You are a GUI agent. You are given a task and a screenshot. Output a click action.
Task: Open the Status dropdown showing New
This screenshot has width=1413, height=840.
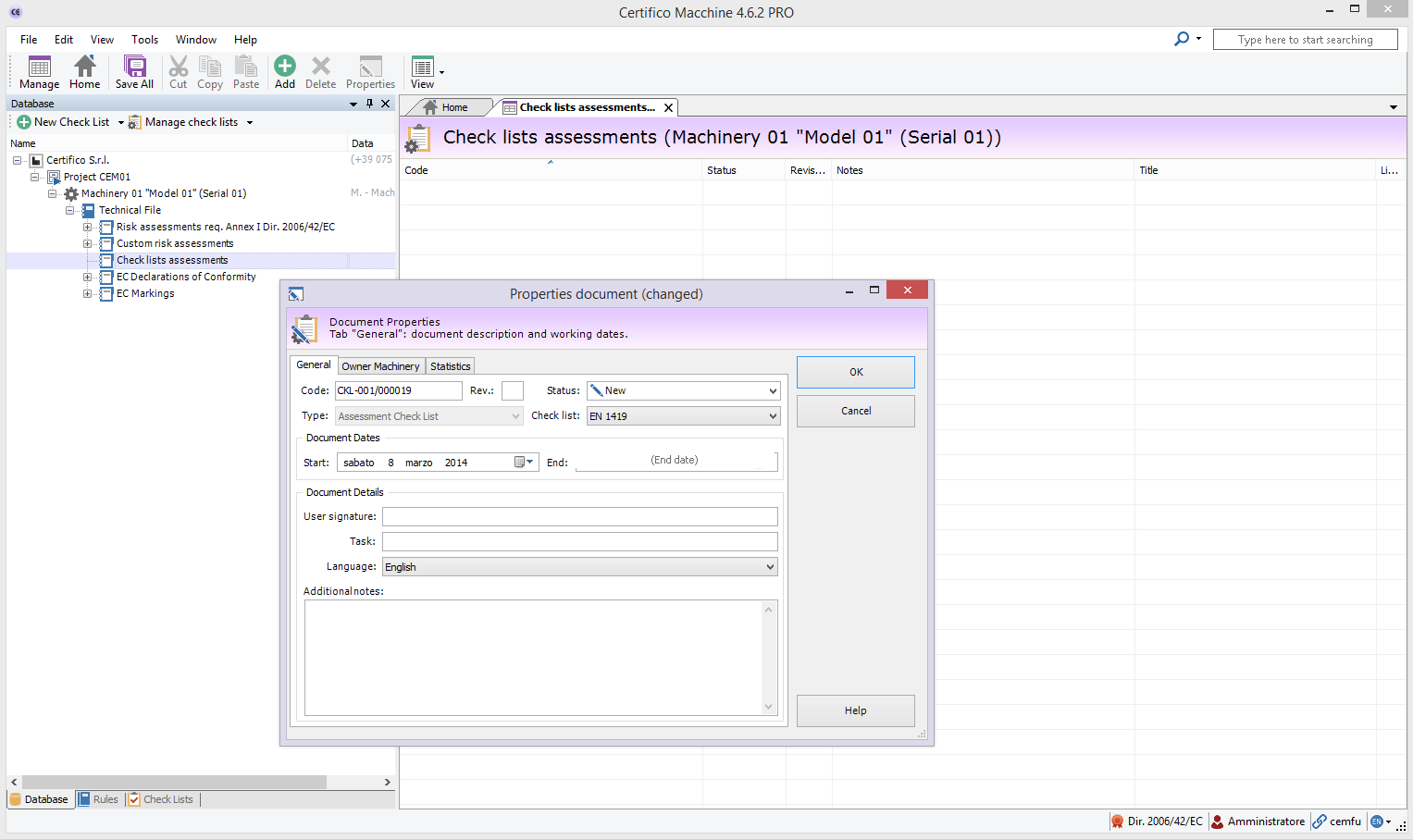684,391
